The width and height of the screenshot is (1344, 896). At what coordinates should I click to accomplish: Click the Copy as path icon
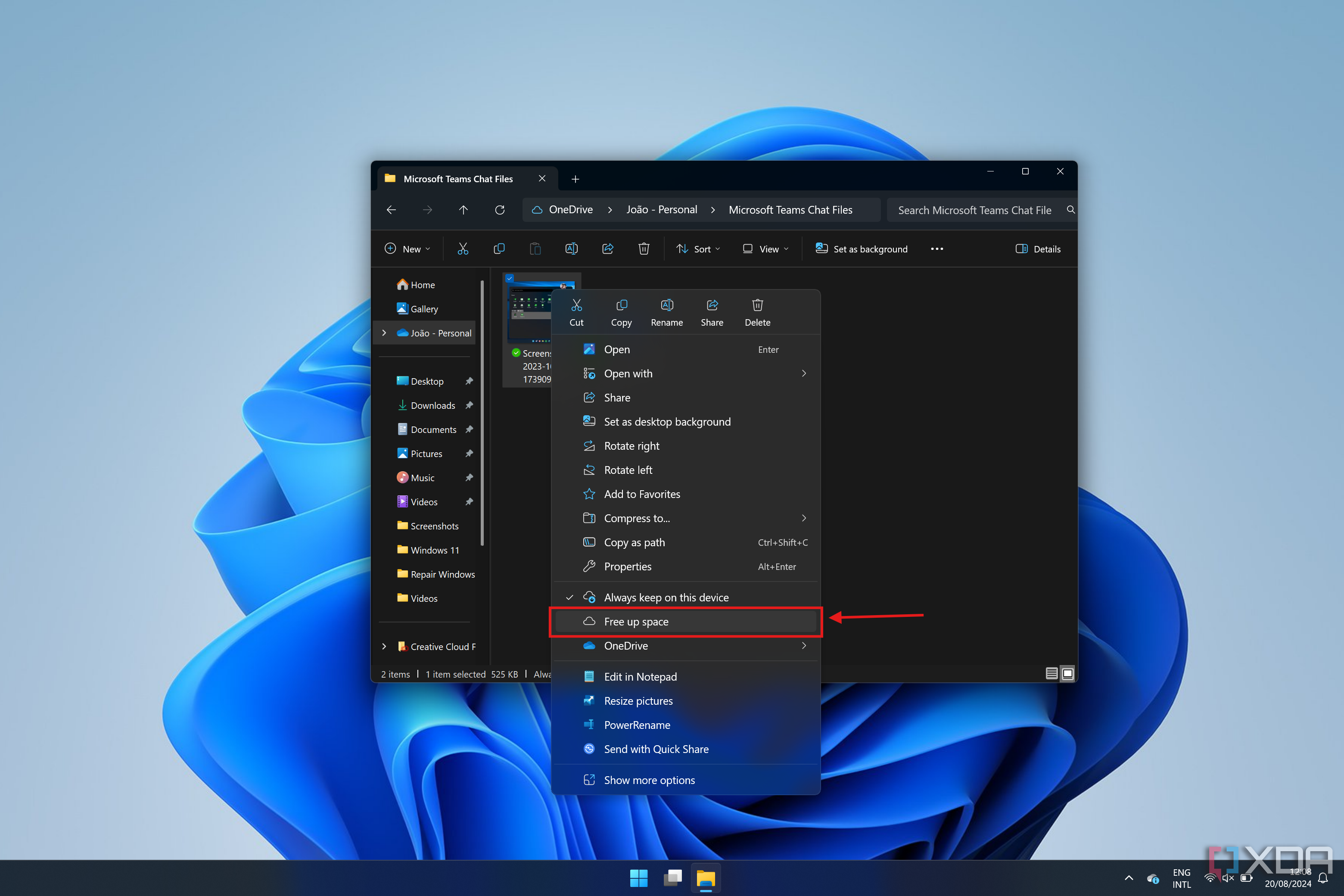pos(589,542)
